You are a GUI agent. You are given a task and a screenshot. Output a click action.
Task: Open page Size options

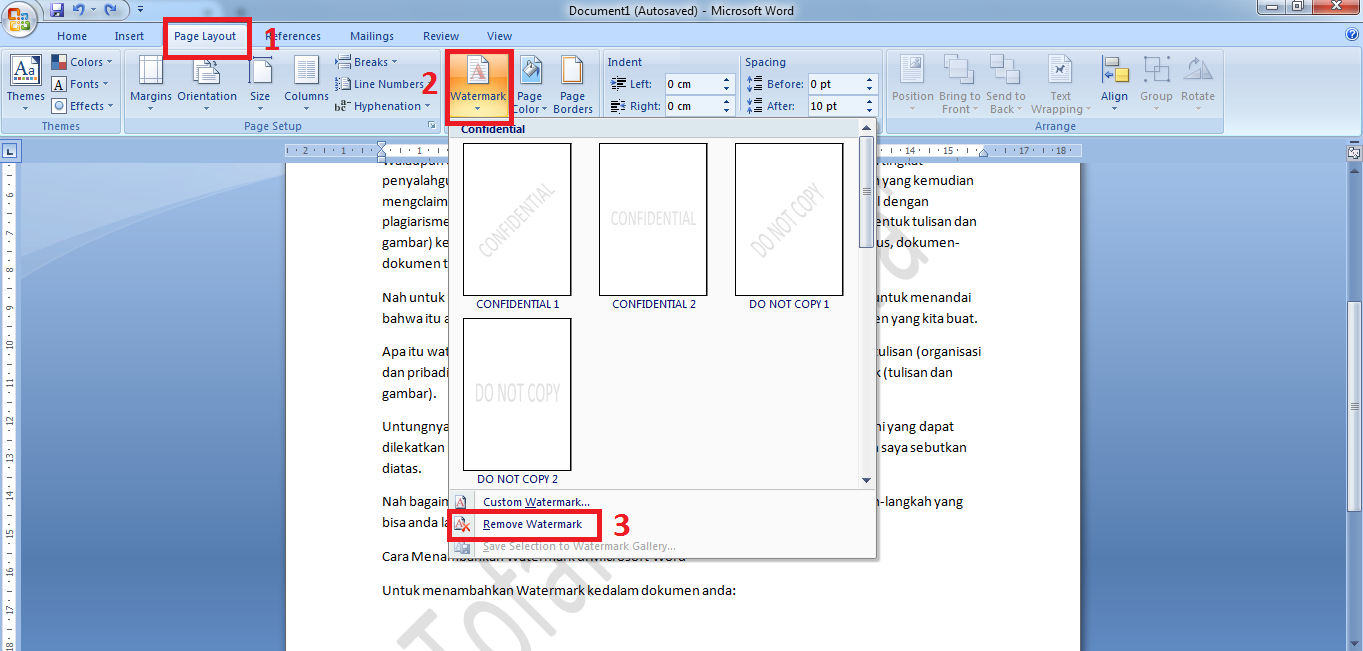pyautogui.click(x=260, y=84)
